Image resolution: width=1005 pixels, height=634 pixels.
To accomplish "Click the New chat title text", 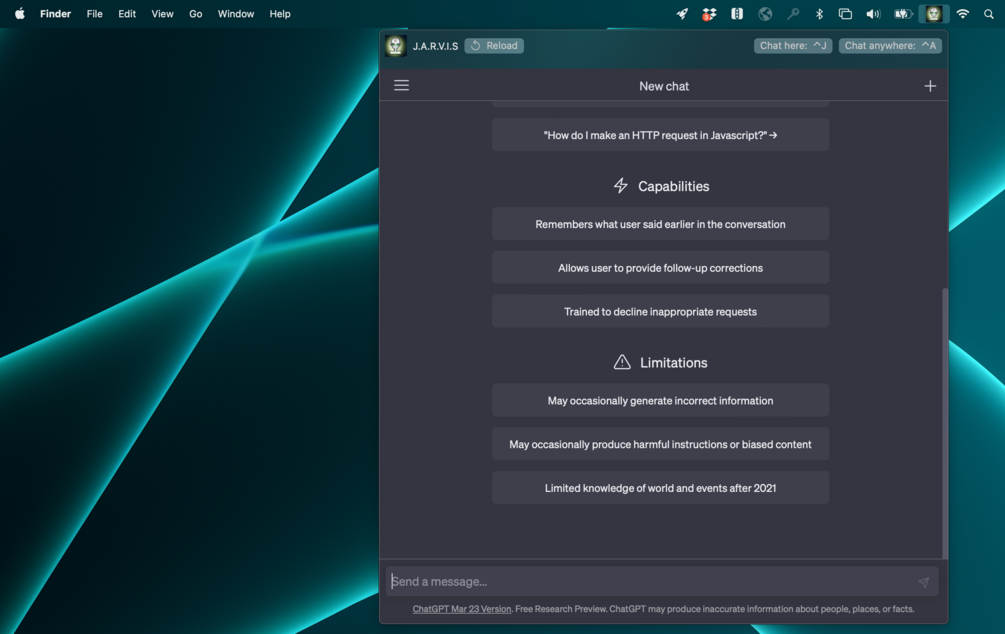I will [x=663, y=86].
